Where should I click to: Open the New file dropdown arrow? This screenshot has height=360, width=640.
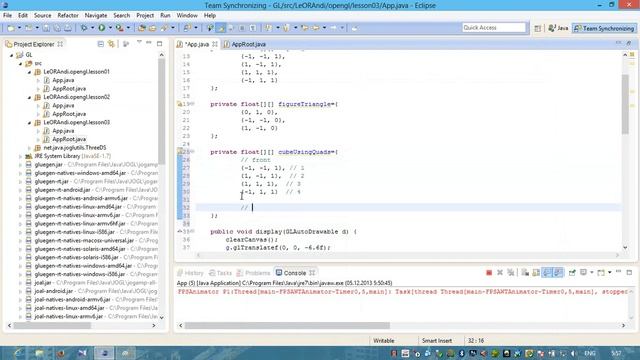tap(19, 28)
